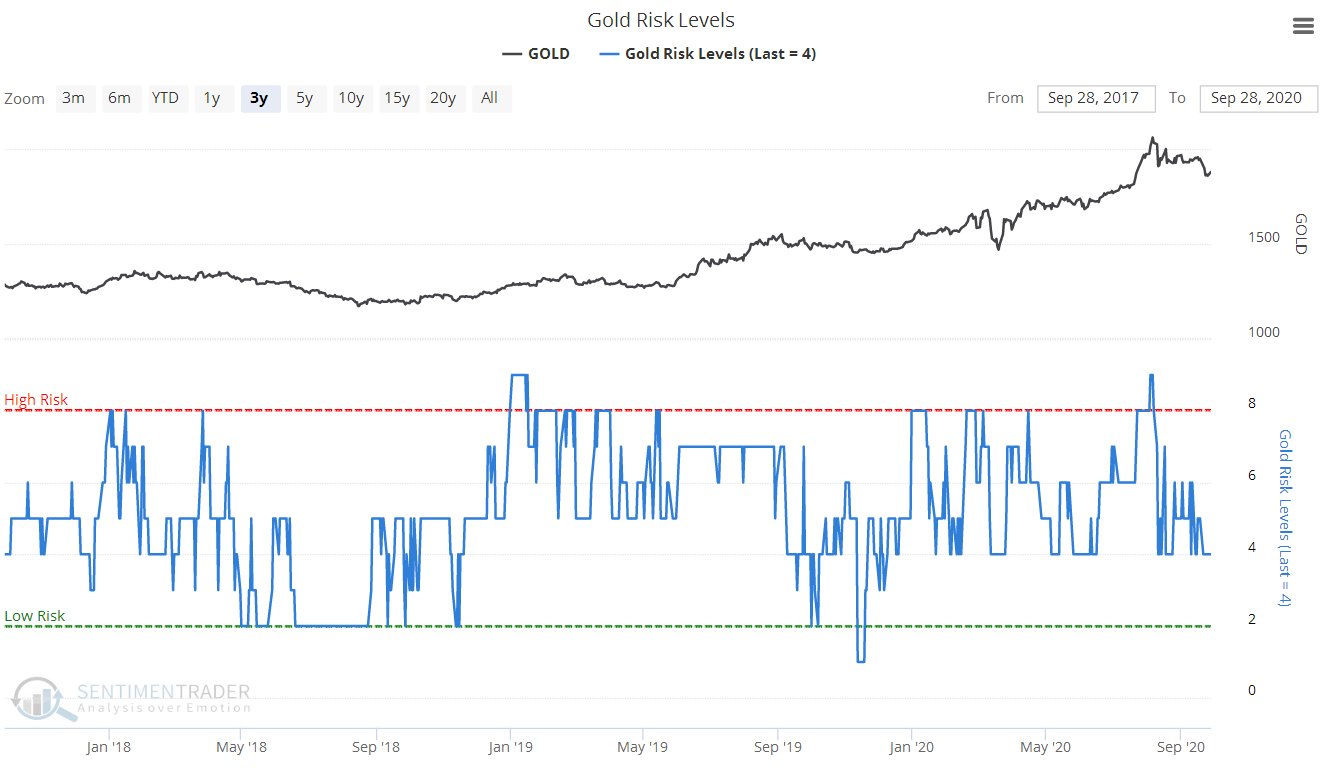Screen dimensions: 1321x776
Task: Choose the 10y zoom range
Action: click(x=350, y=98)
